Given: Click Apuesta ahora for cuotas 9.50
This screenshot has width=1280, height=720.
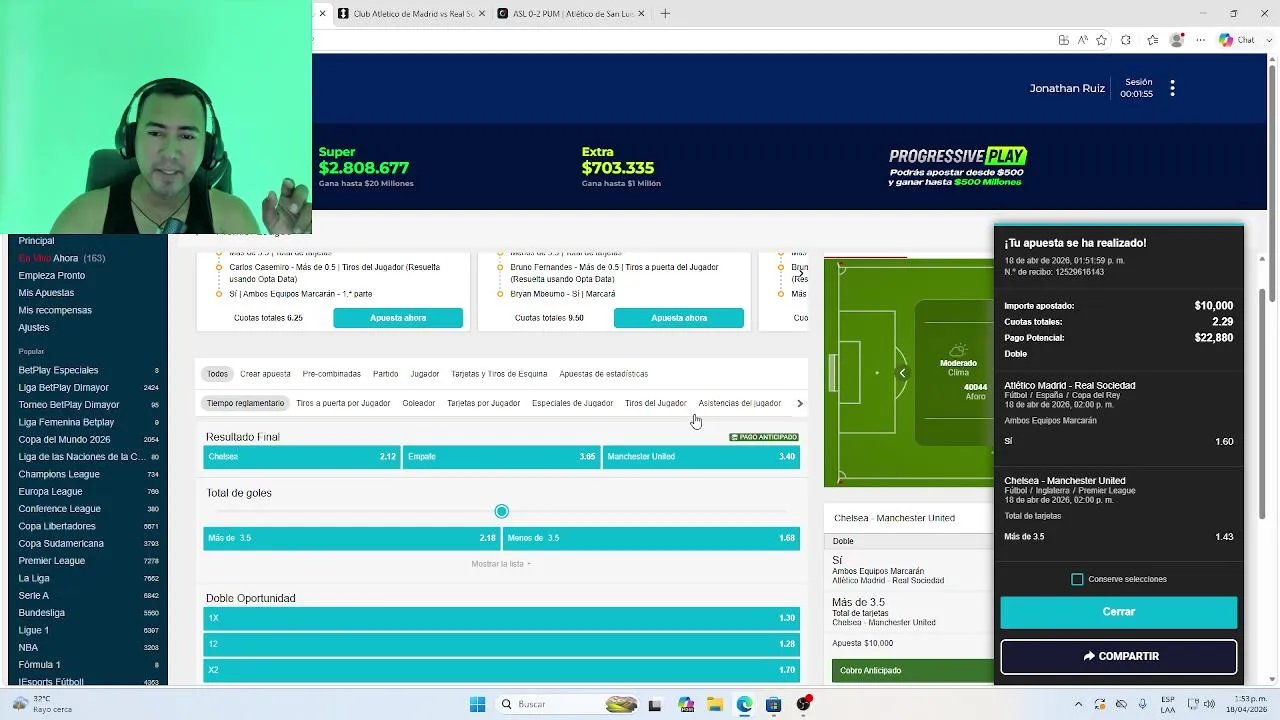Looking at the screenshot, I should (678, 318).
